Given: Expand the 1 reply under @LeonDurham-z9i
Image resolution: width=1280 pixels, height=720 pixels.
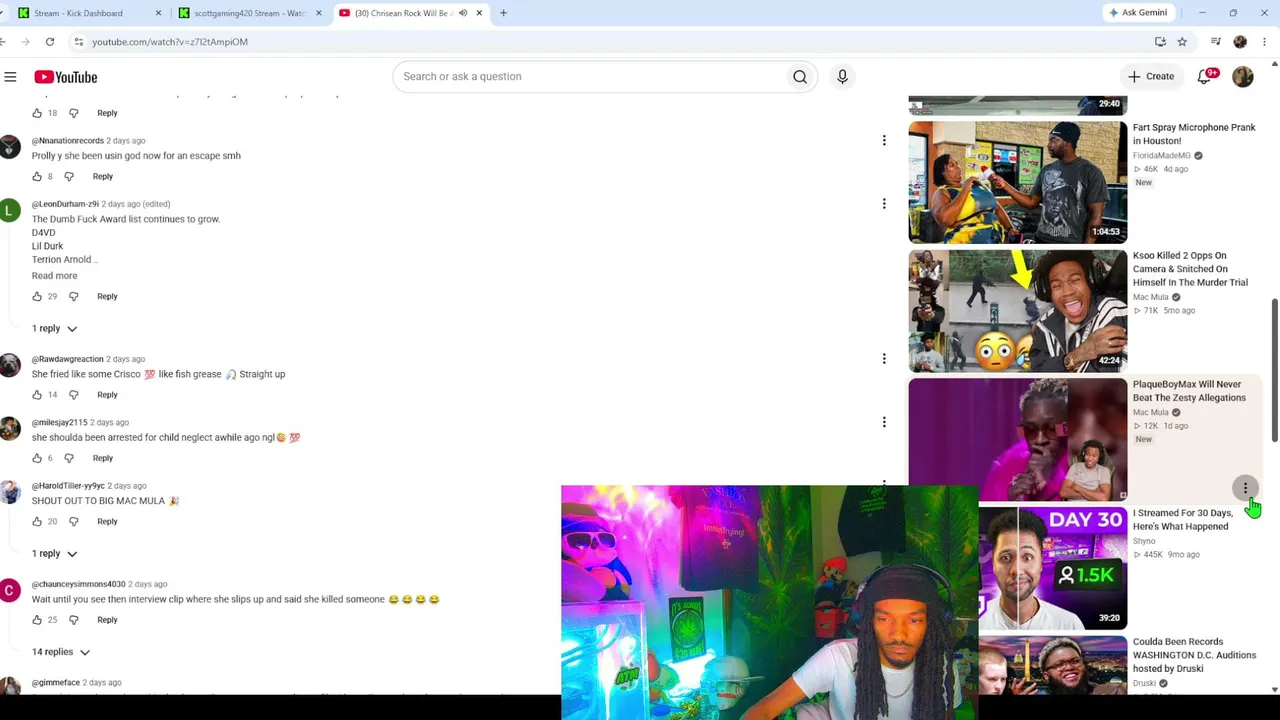Looking at the screenshot, I should click(x=54, y=328).
